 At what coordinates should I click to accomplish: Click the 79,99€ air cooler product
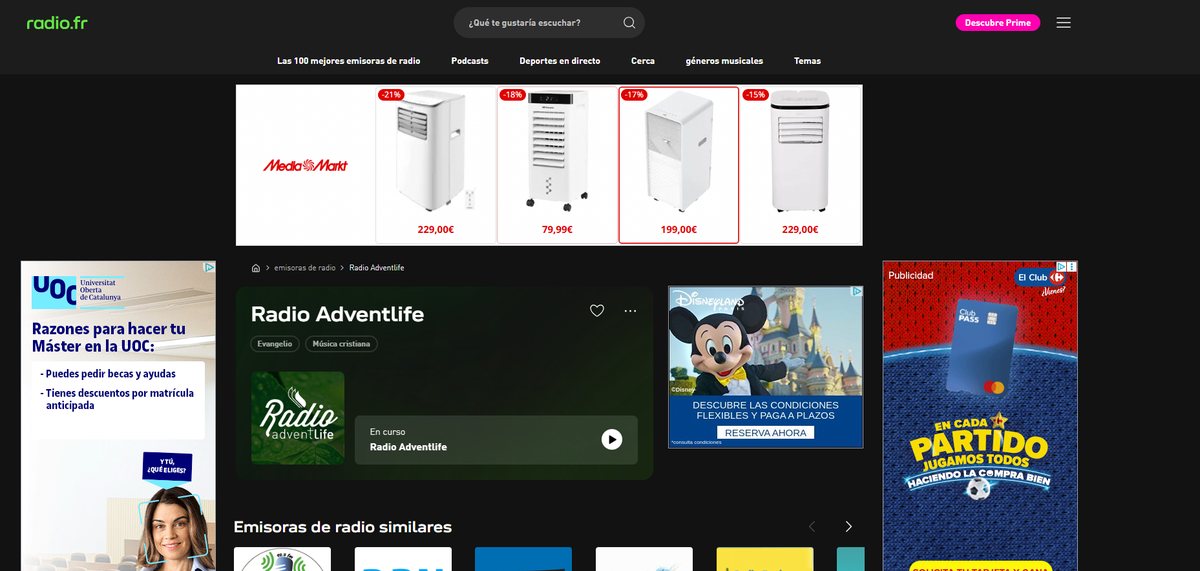(x=557, y=165)
